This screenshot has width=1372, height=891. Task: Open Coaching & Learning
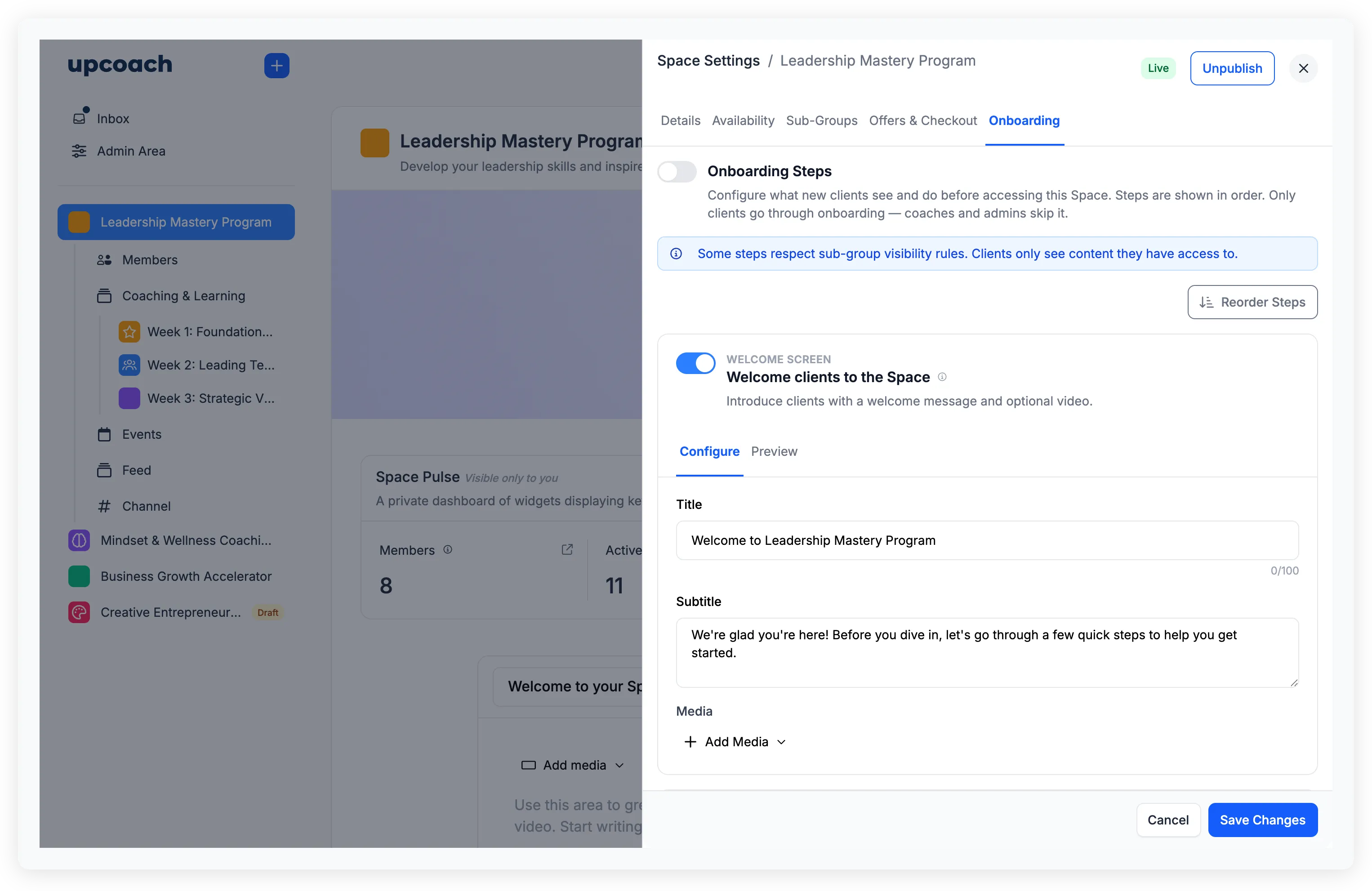183,296
